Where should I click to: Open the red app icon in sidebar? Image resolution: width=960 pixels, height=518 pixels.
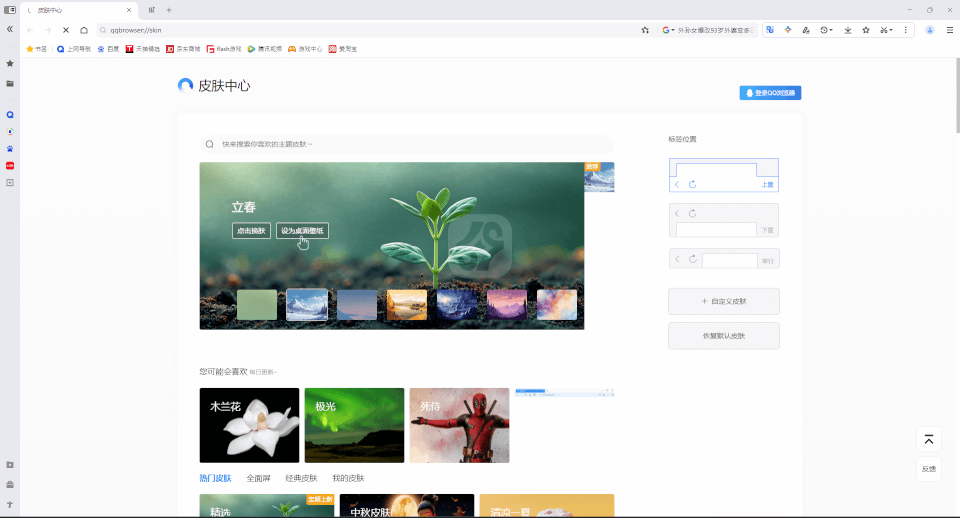(x=10, y=165)
